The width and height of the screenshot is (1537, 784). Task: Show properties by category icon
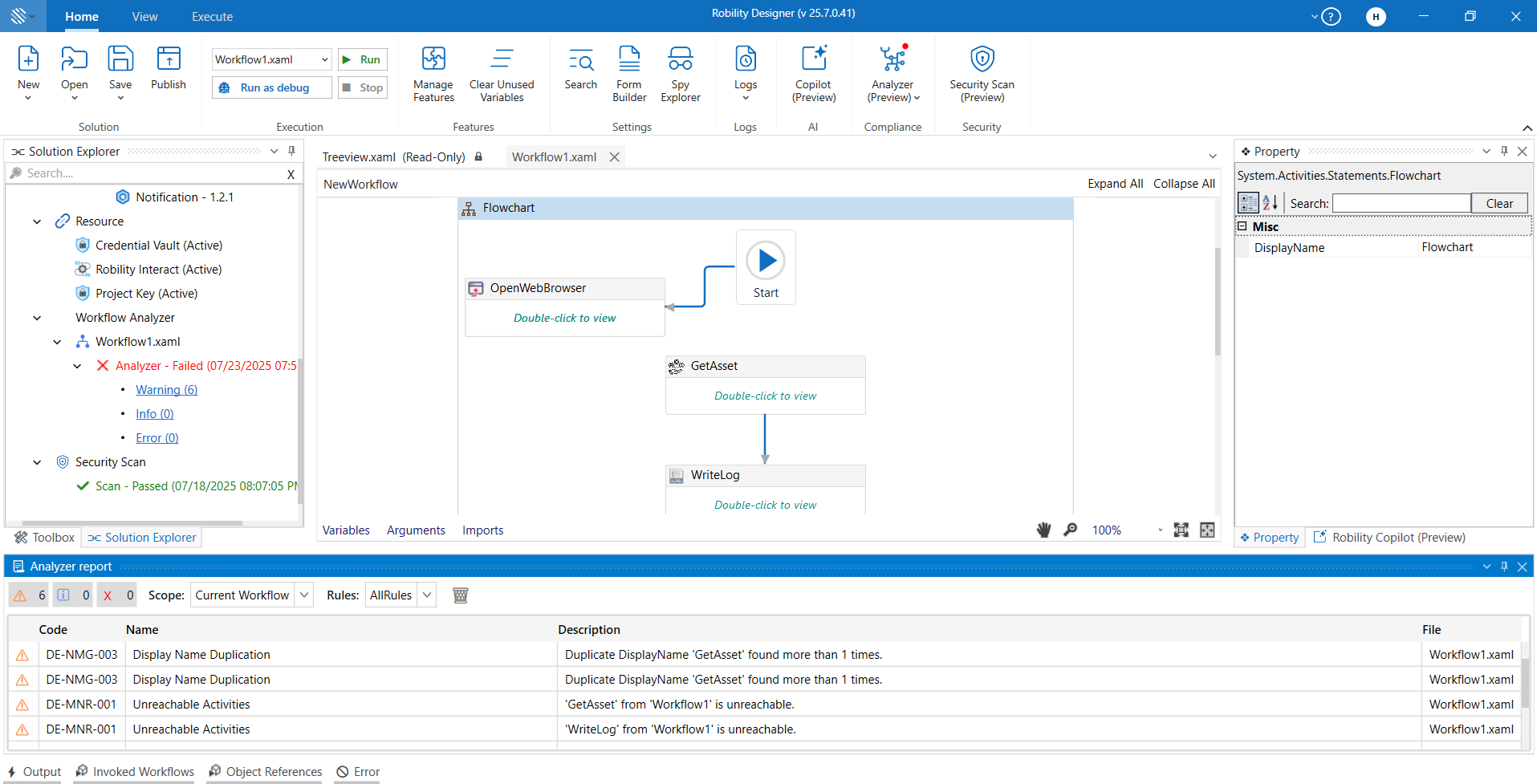[1249, 203]
